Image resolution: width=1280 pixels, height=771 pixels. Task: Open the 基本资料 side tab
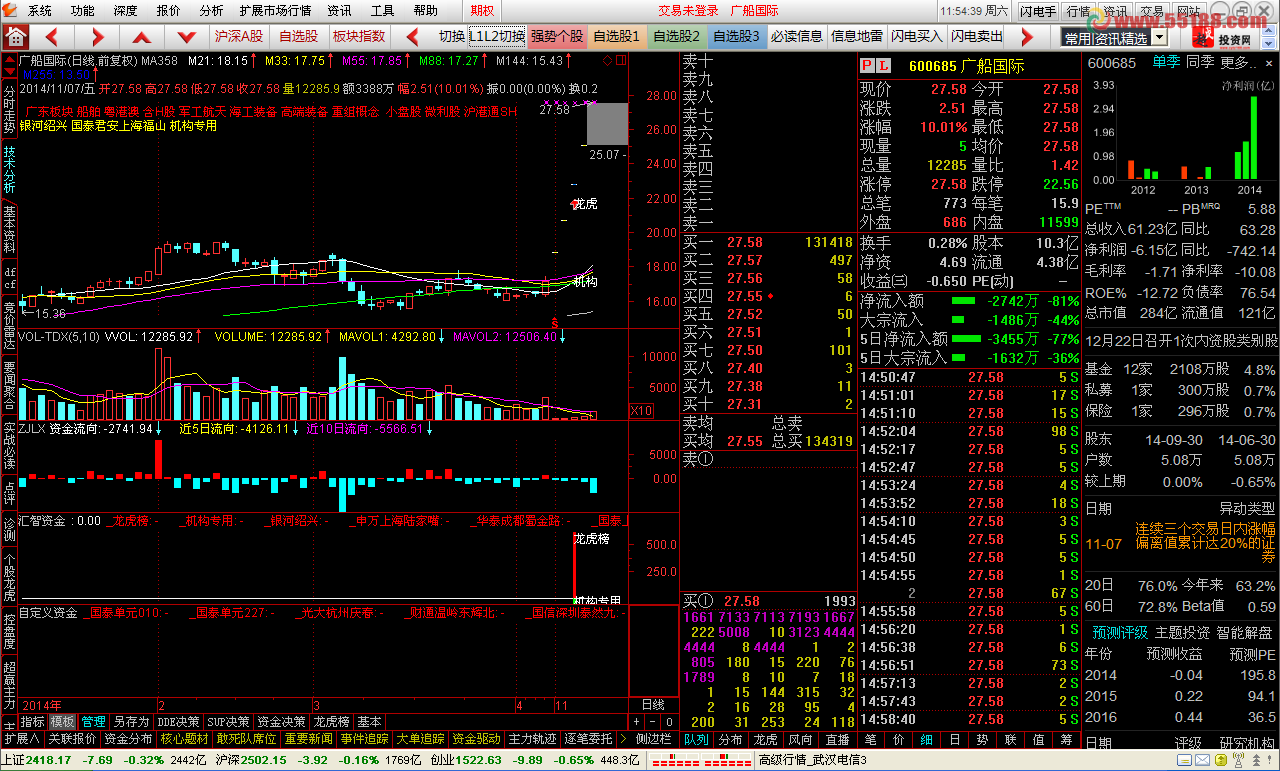click(x=9, y=229)
